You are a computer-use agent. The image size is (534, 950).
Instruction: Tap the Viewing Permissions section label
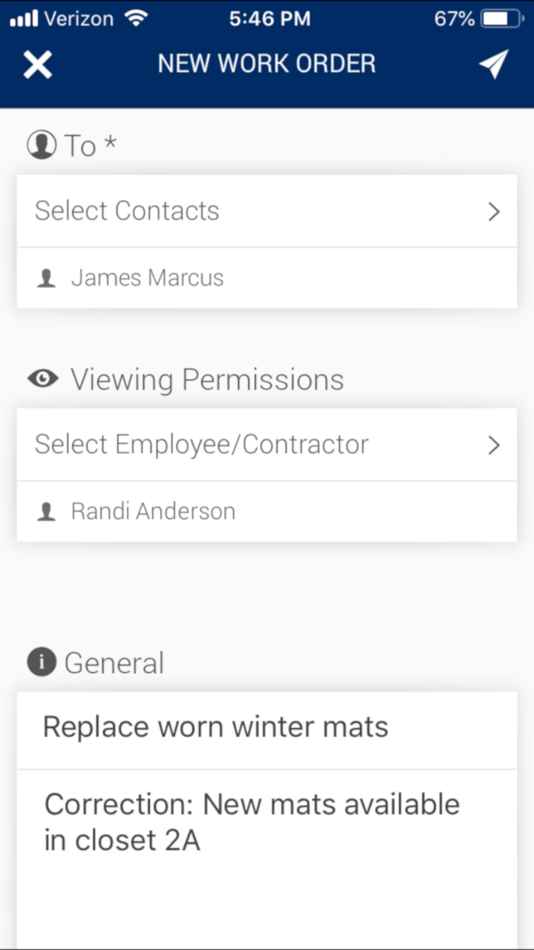click(207, 380)
